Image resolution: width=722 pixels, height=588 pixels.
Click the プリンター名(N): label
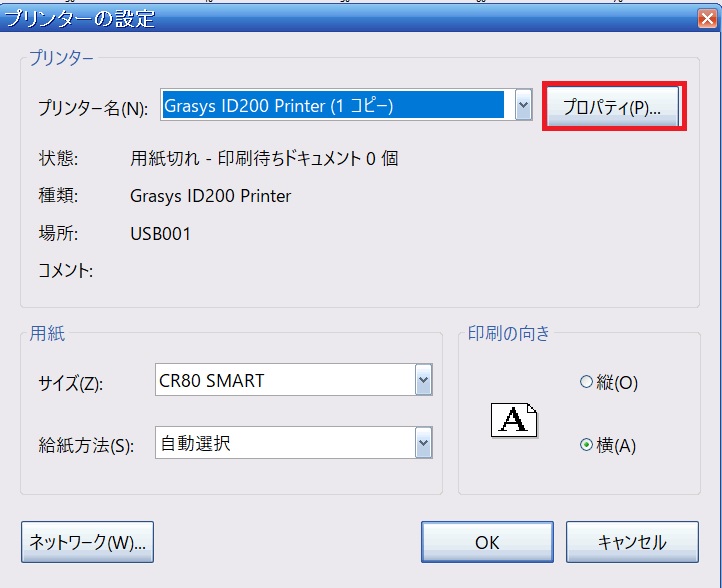pyautogui.click(x=93, y=108)
